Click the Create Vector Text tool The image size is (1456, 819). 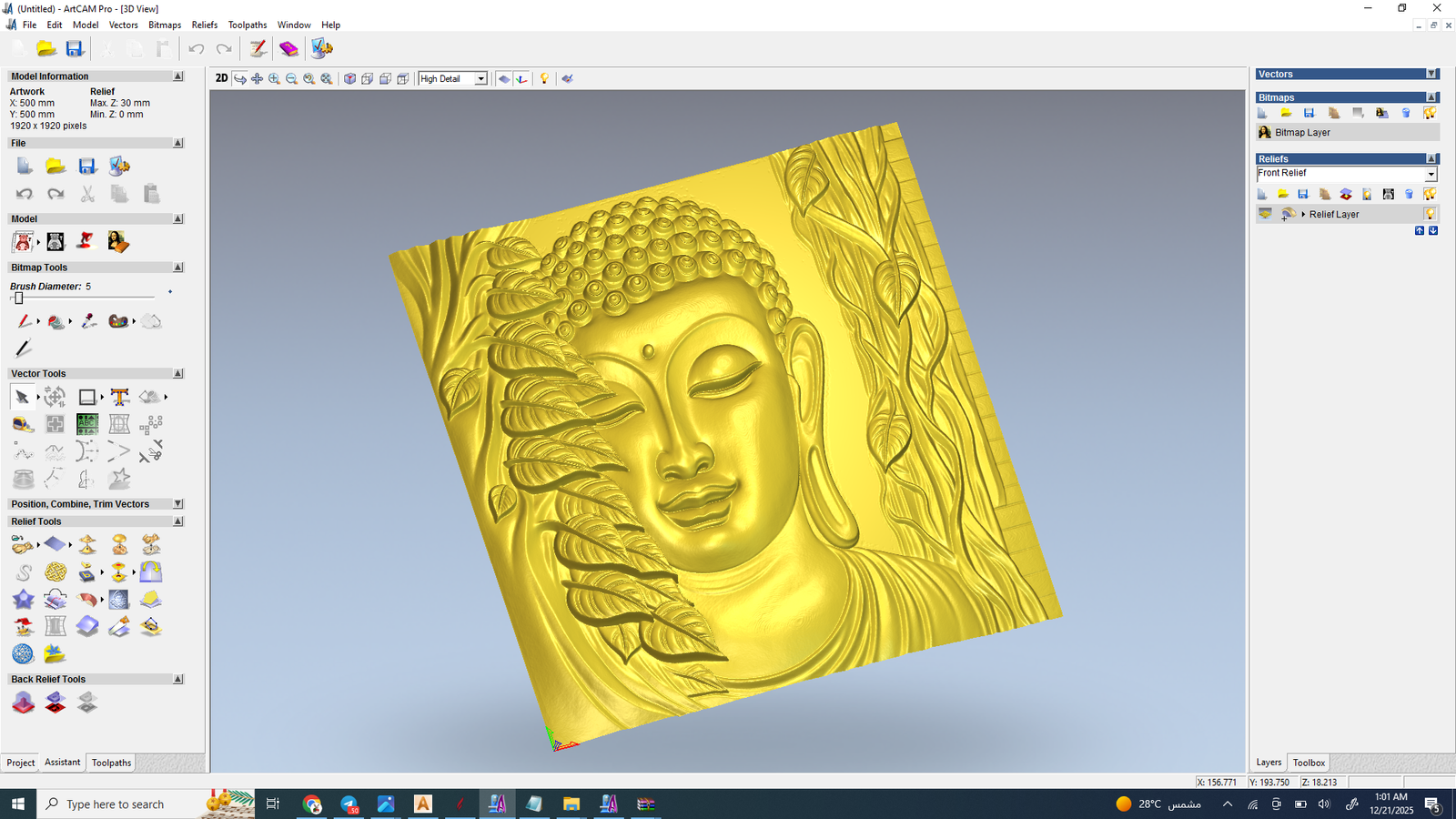tap(119, 397)
